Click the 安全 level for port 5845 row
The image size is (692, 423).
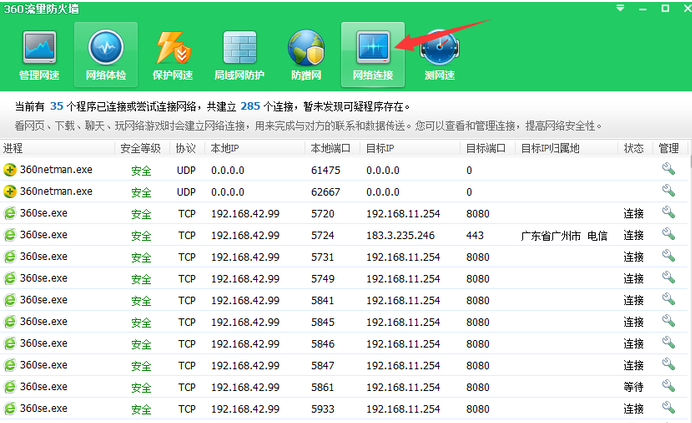point(141,322)
